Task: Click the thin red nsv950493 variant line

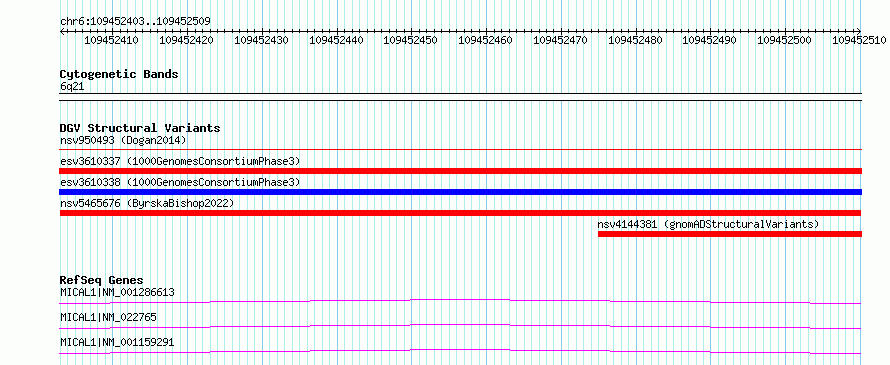Action: (x=461, y=150)
